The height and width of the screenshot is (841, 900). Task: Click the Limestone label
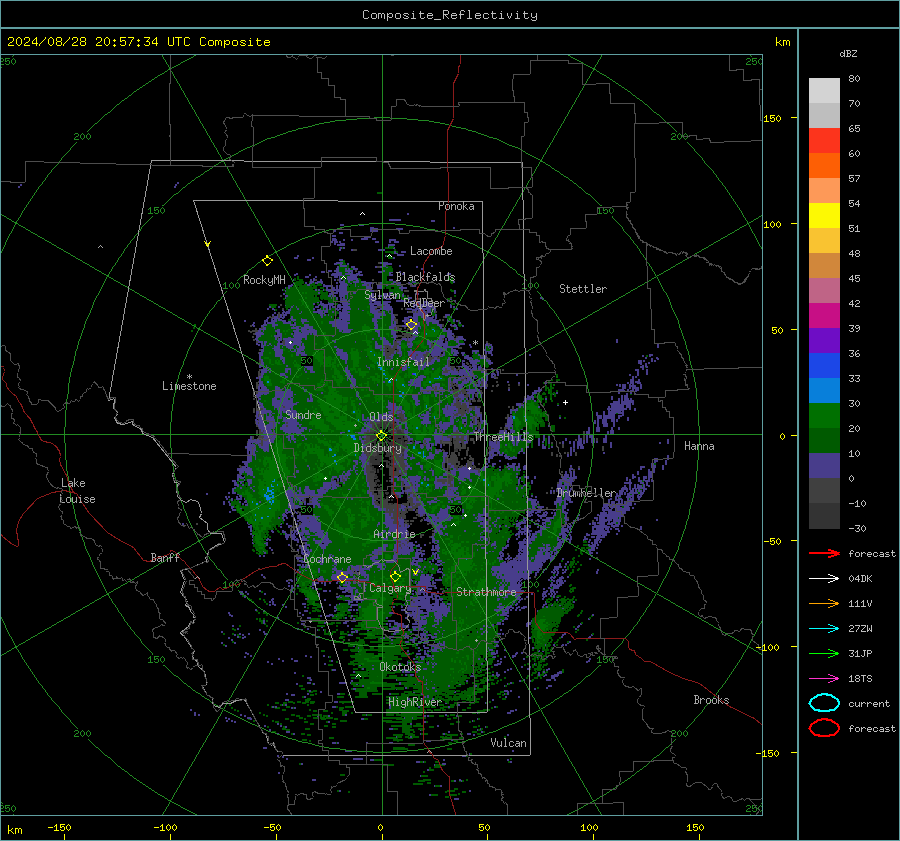189,386
